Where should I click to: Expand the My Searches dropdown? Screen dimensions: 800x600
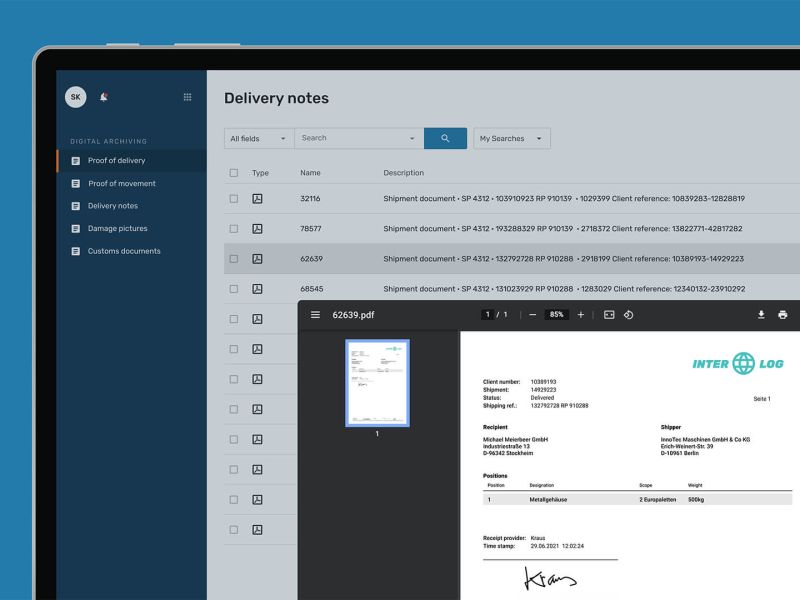point(511,138)
